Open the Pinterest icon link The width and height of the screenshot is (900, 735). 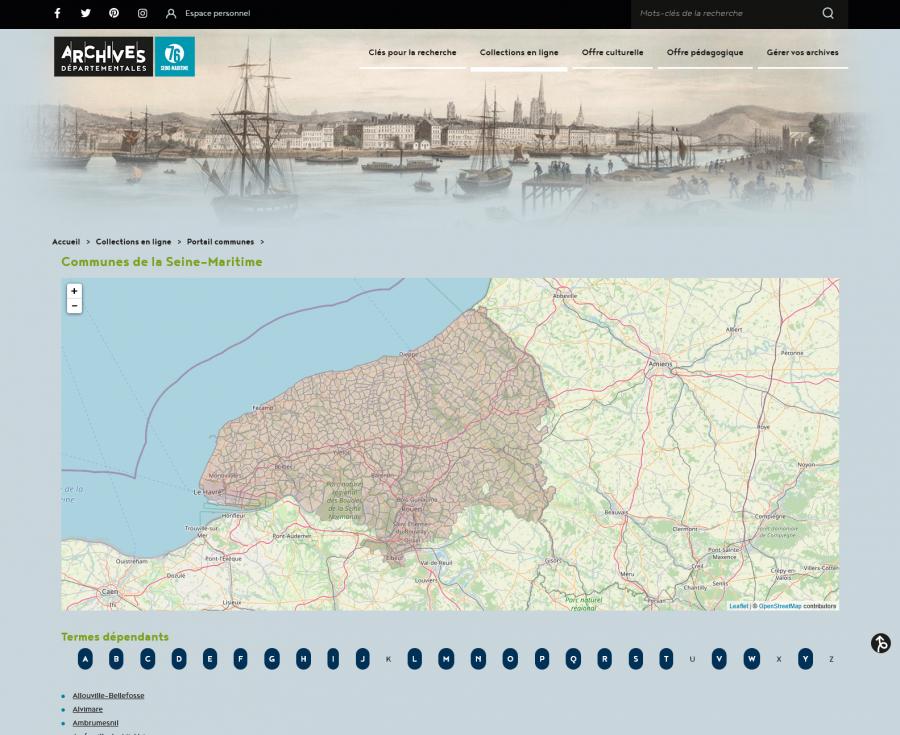(x=114, y=13)
